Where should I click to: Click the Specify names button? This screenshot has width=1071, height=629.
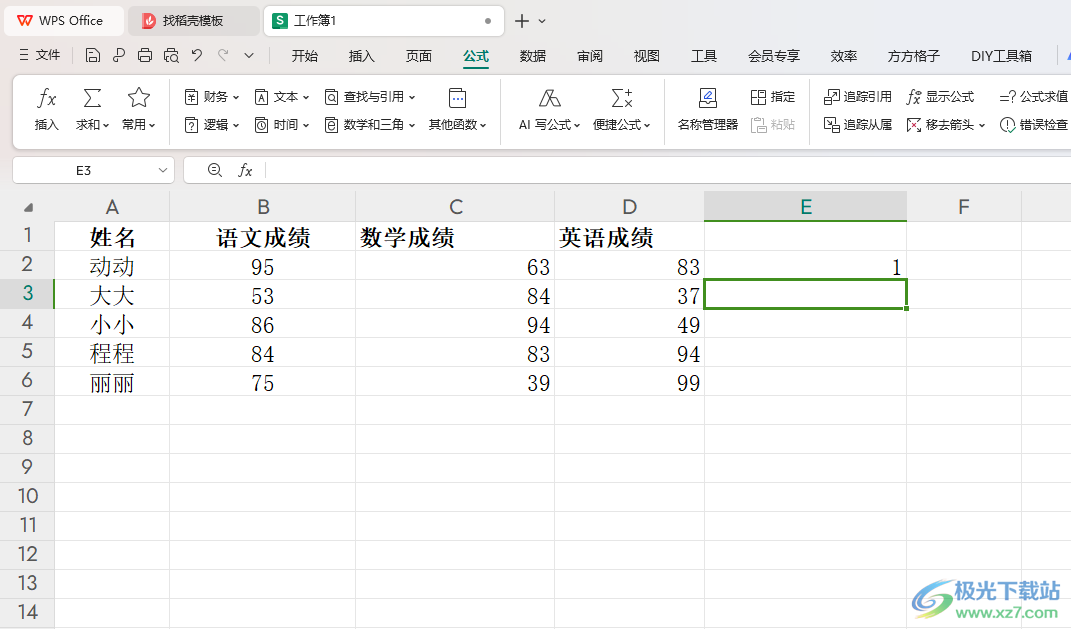(x=773, y=97)
